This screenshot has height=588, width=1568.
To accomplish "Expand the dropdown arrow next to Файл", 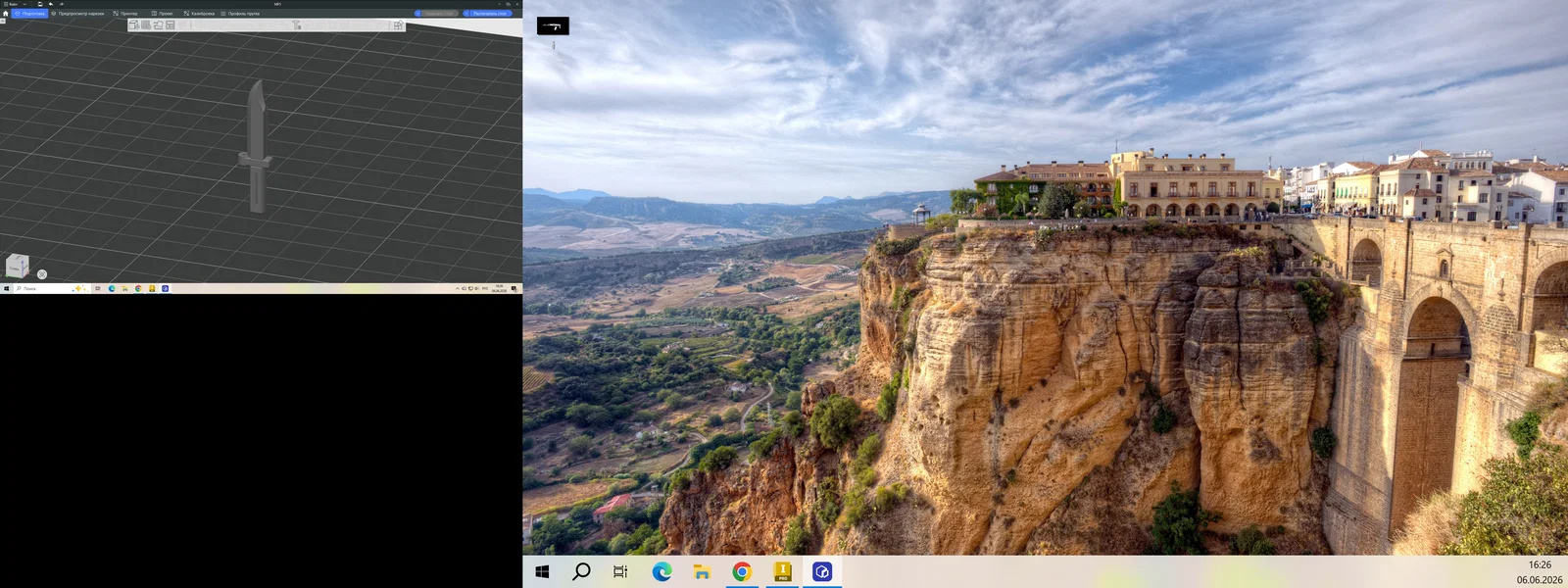I will tap(24, 4).
